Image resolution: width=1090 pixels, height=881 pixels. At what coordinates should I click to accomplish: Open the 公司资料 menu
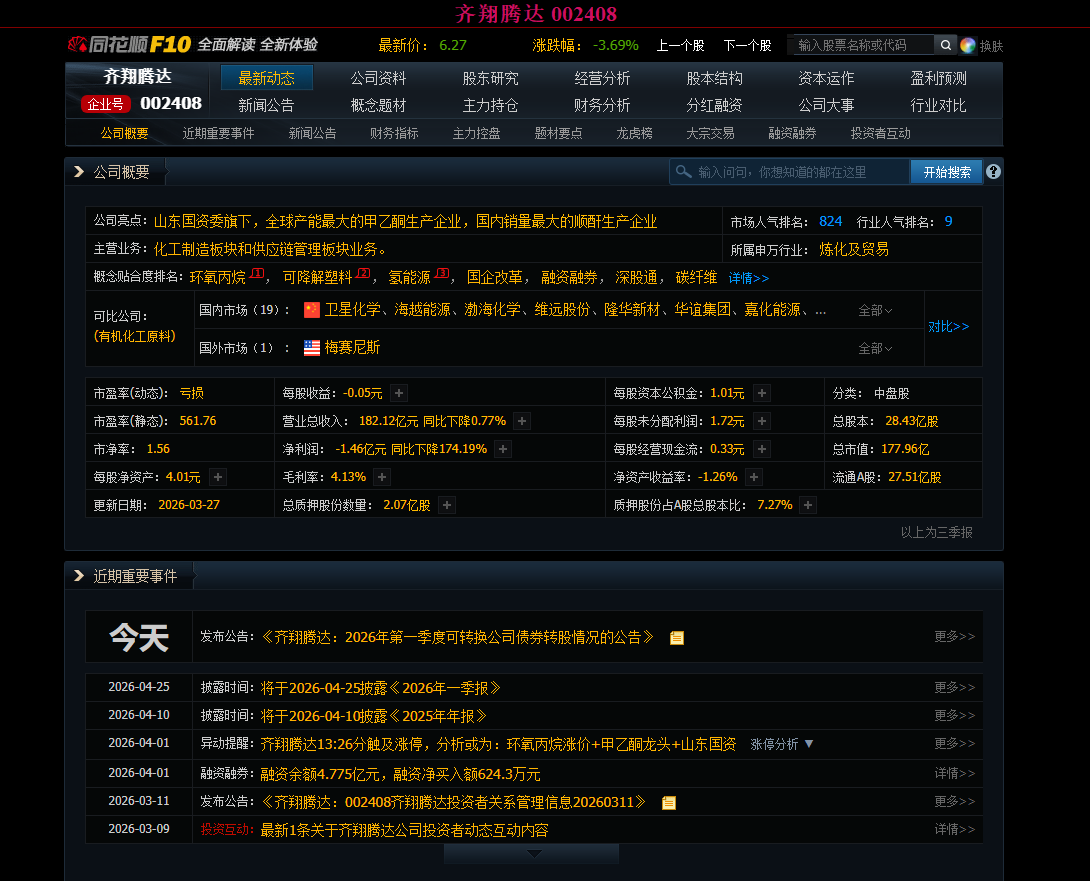click(x=378, y=78)
